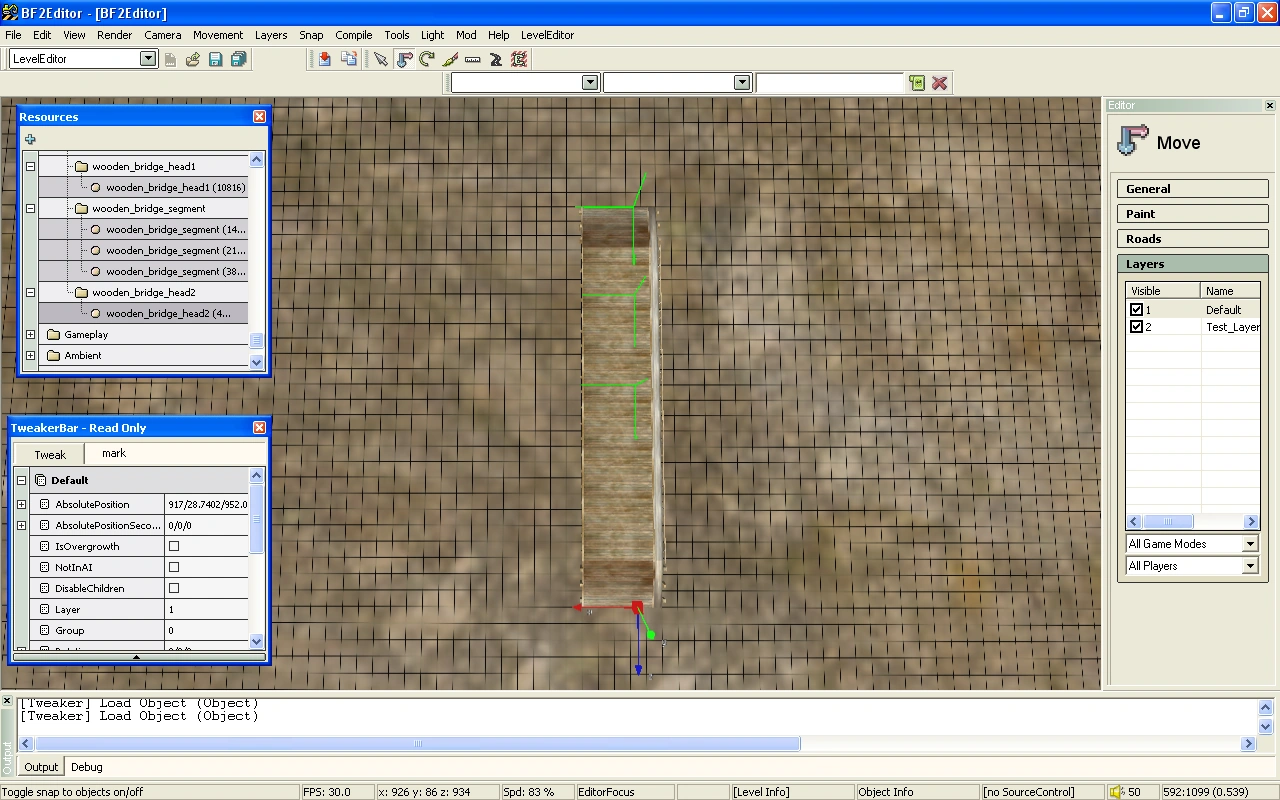The image size is (1280, 800).
Task: Click the red arrow import toolbar icon
Action: click(x=325, y=59)
